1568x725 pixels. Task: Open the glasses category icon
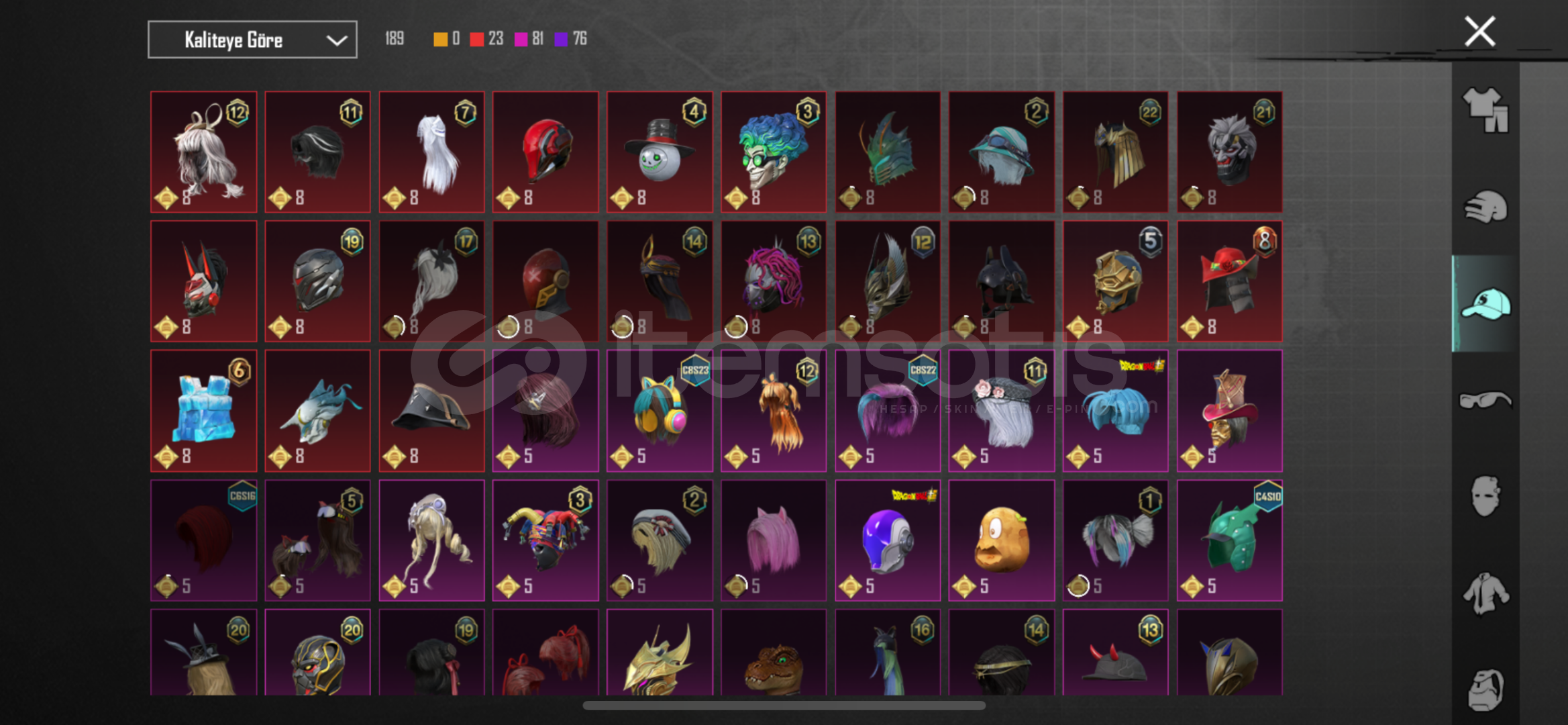click(x=1485, y=400)
